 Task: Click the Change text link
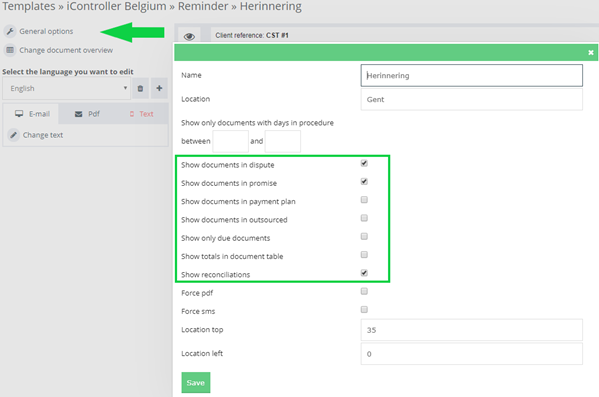click(43, 135)
